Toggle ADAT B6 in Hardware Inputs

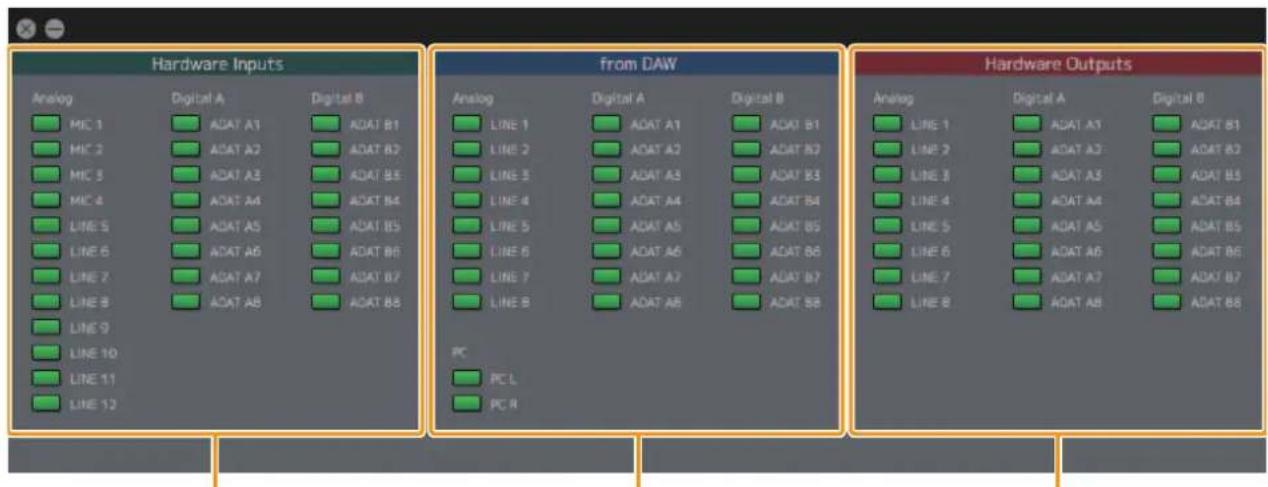(x=326, y=251)
